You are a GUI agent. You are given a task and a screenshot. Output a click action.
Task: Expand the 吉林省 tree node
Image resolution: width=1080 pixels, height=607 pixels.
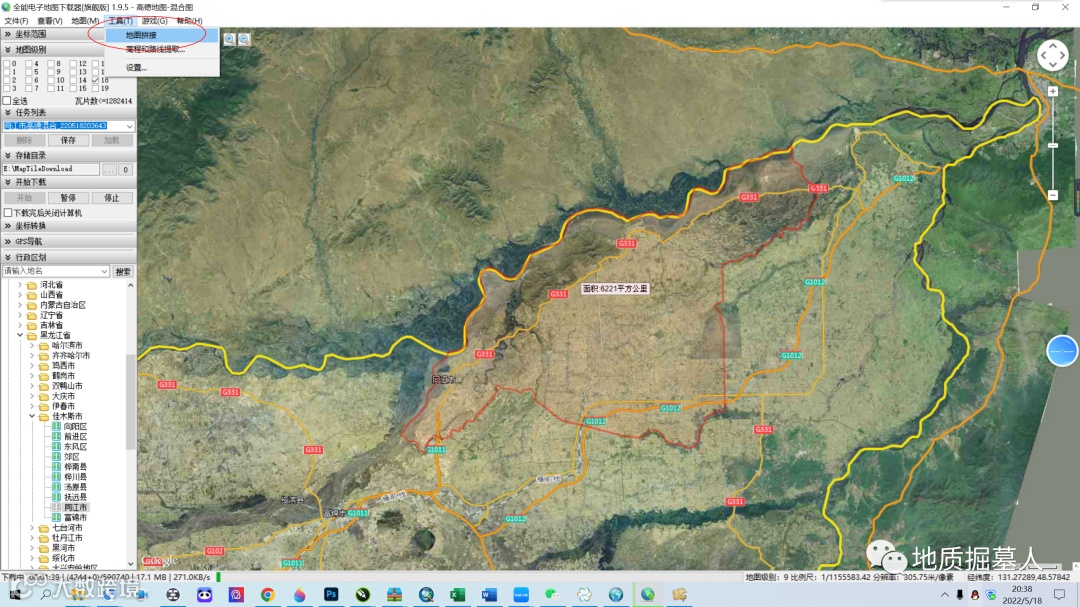click(x=20, y=325)
